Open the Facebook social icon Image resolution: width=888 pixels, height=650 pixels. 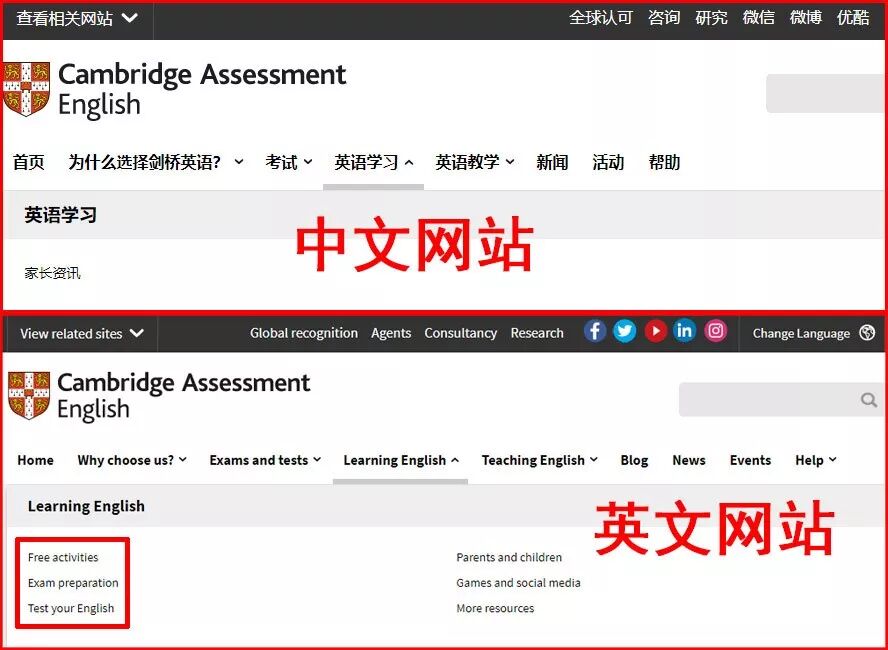[x=595, y=331]
